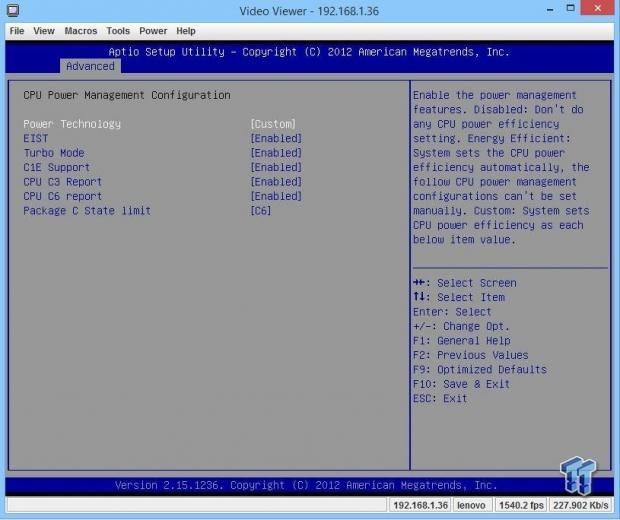Viewport: 620px width, 520px height.
Task: Click the F9: Optimized Defaults hint
Action: (x=480, y=369)
